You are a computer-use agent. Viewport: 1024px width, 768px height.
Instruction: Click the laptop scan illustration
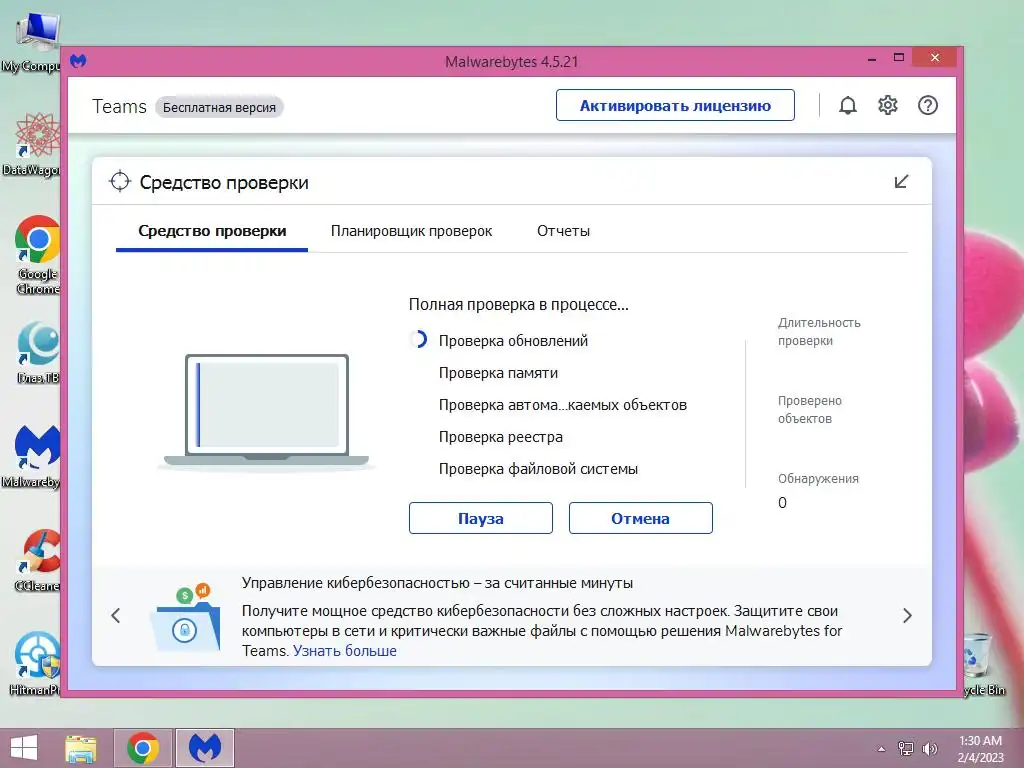266,411
